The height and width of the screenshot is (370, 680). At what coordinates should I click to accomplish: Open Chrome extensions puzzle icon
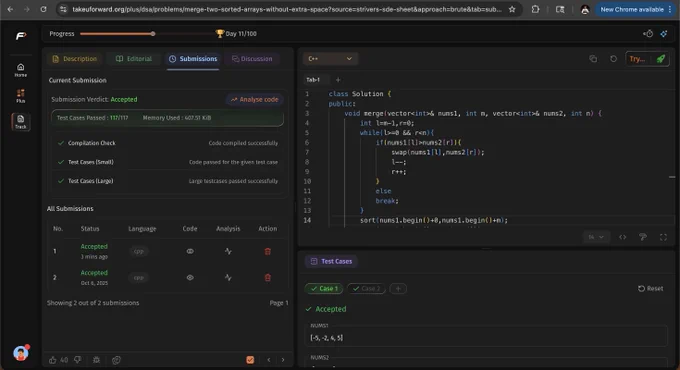click(x=536, y=9)
